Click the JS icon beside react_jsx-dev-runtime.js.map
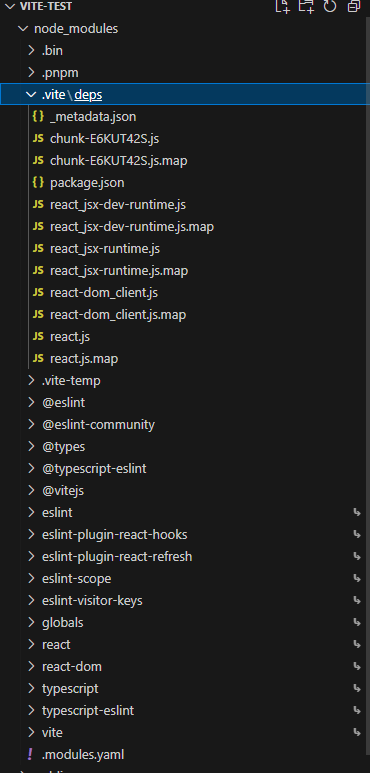Image resolution: width=370 pixels, height=773 pixels. [38, 227]
